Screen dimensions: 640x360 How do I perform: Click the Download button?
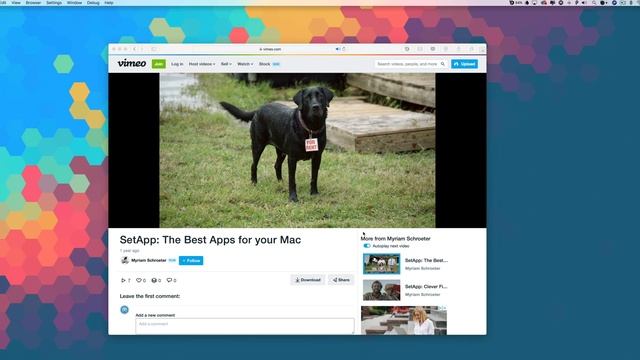pyautogui.click(x=308, y=280)
